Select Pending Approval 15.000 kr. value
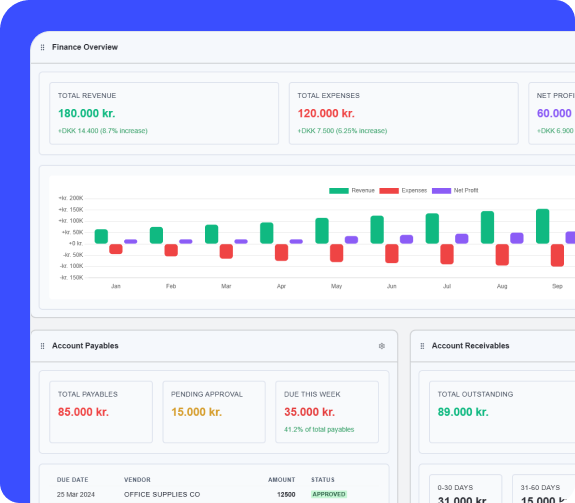This screenshot has width=575, height=503. click(x=197, y=412)
